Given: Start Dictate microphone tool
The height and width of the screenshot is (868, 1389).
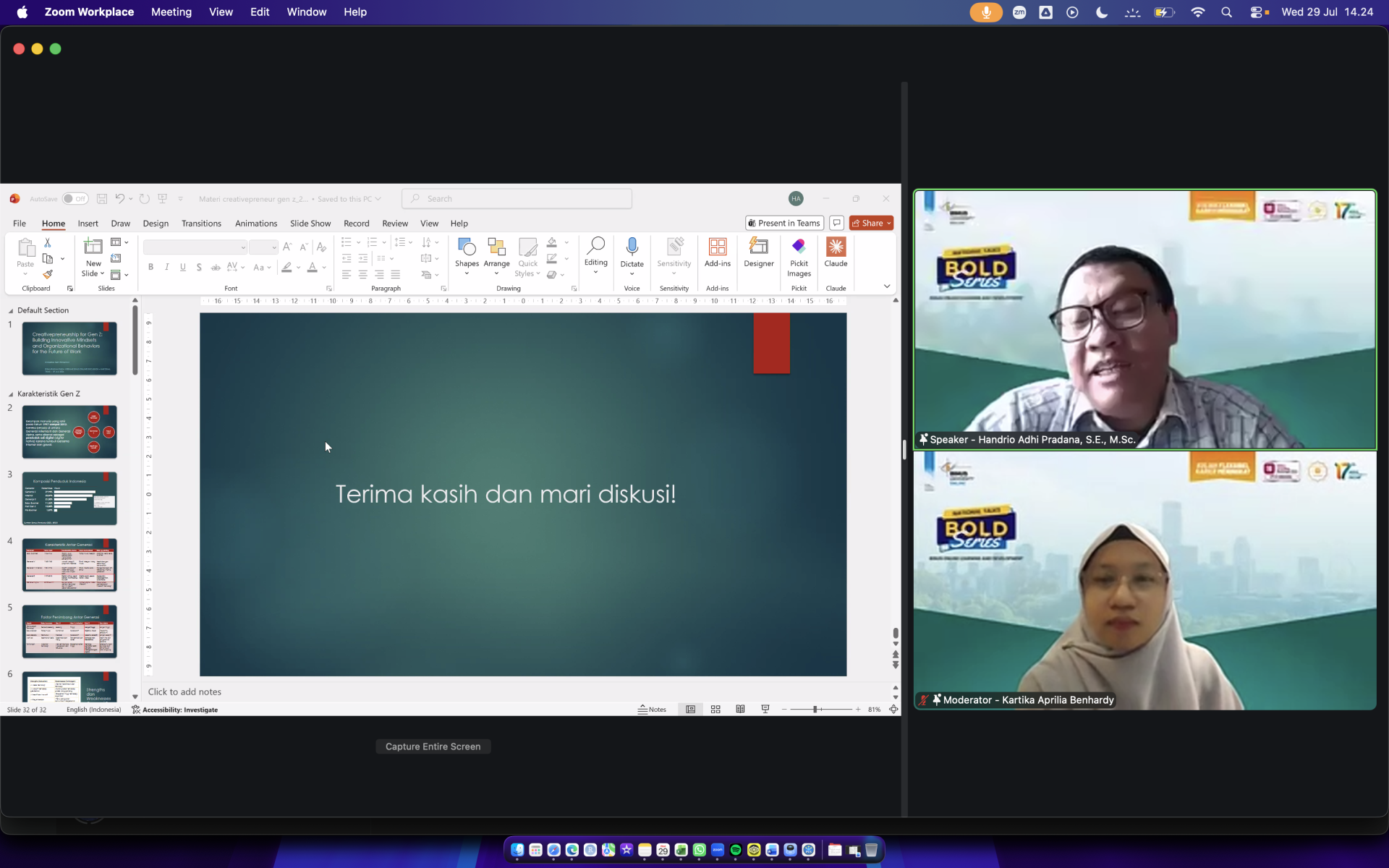Looking at the screenshot, I should click(x=632, y=256).
